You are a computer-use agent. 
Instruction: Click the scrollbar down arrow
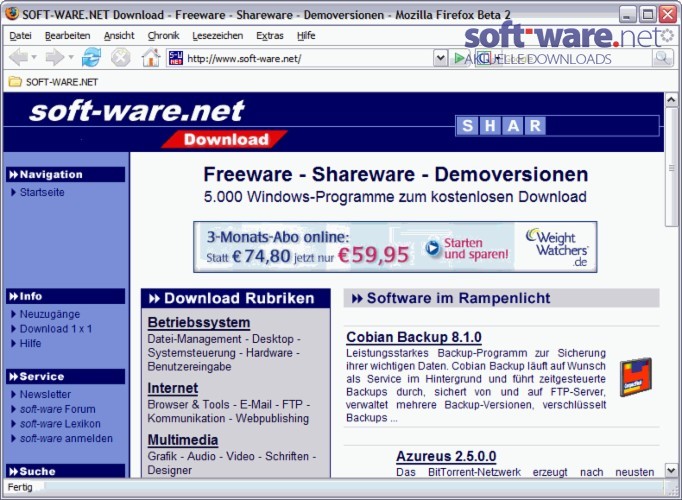[671, 470]
